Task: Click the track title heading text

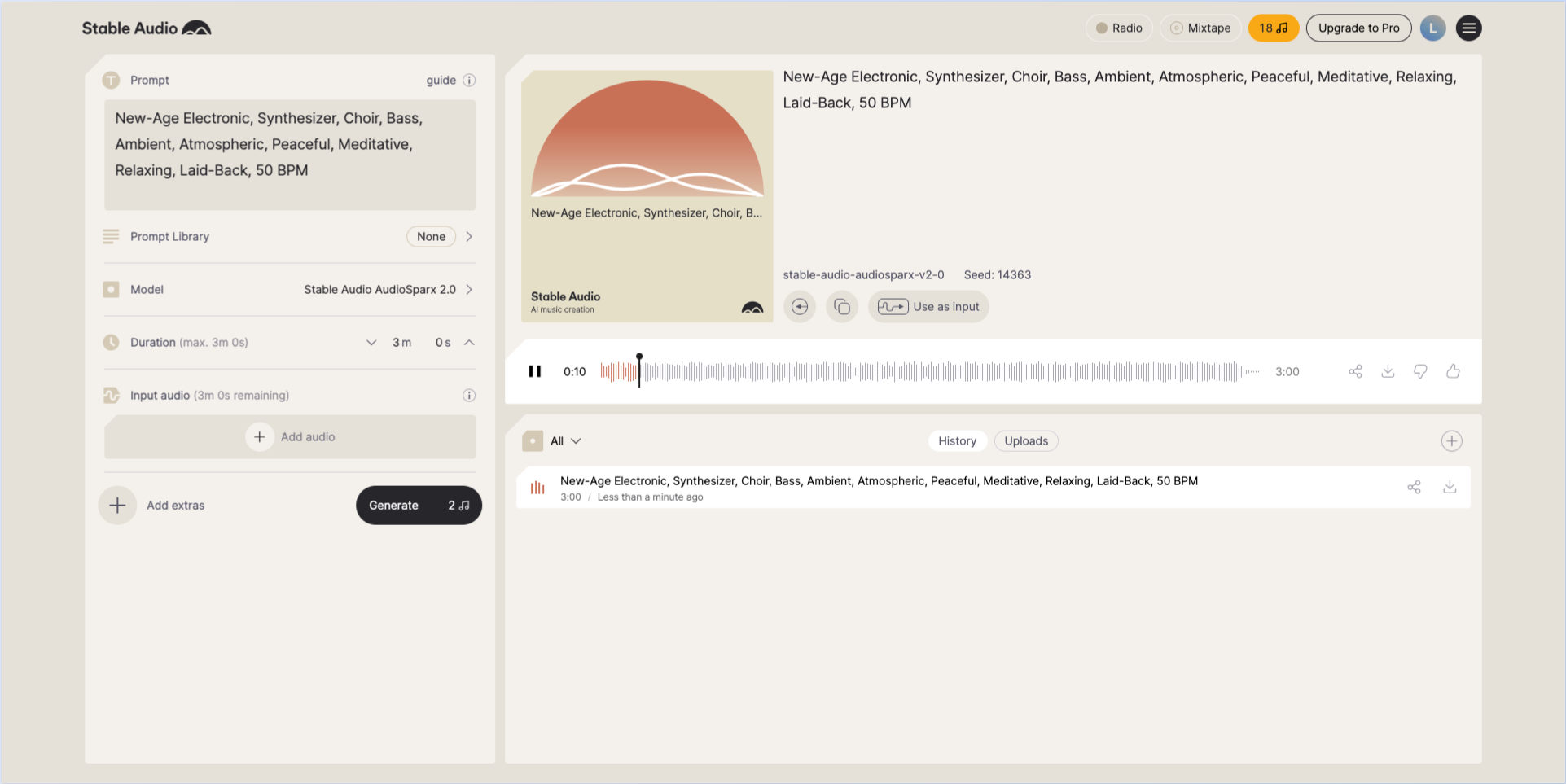Action: click(1120, 90)
